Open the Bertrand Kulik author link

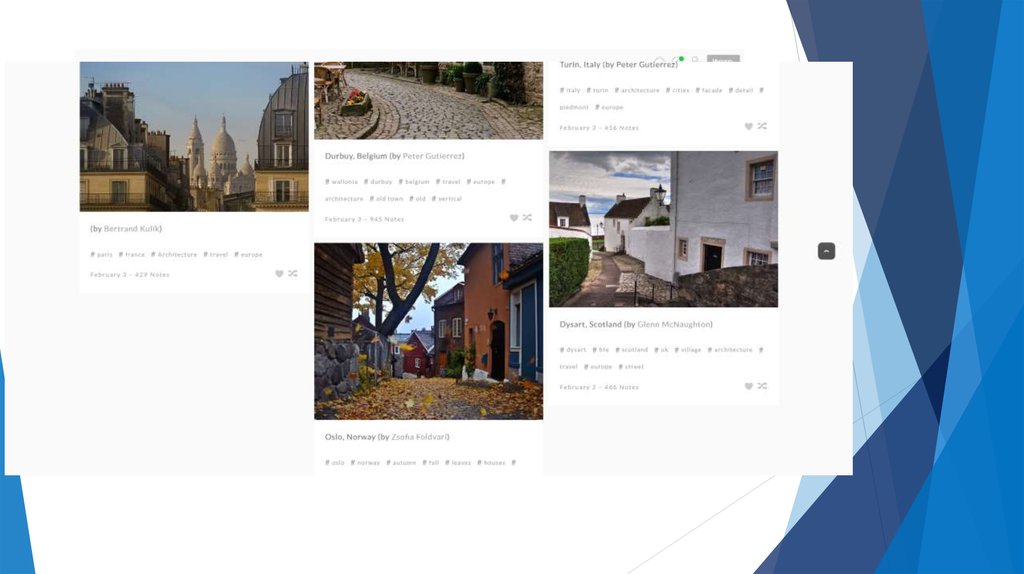[132, 229]
